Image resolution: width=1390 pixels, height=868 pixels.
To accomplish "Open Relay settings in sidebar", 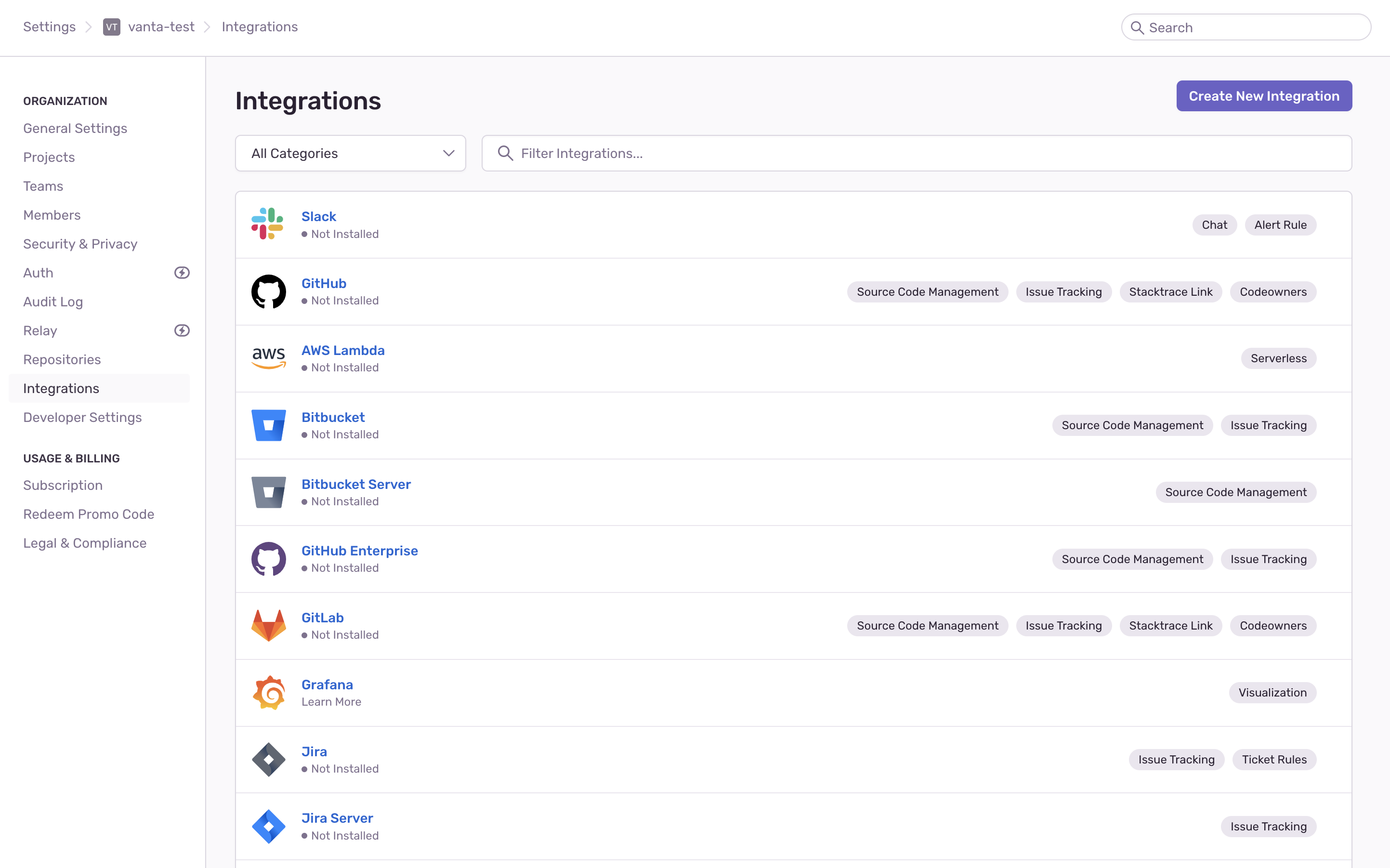I will pyautogui.click(x=40, y=330).
